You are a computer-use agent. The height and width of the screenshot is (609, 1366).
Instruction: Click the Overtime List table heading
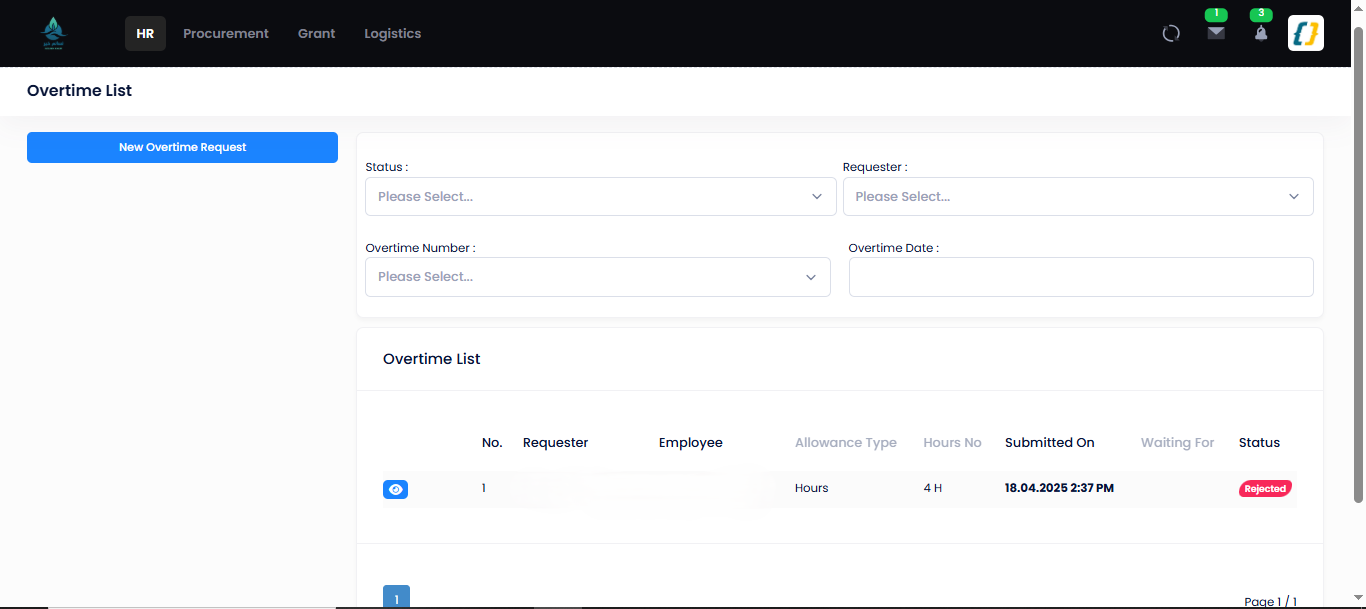[432, 359]
